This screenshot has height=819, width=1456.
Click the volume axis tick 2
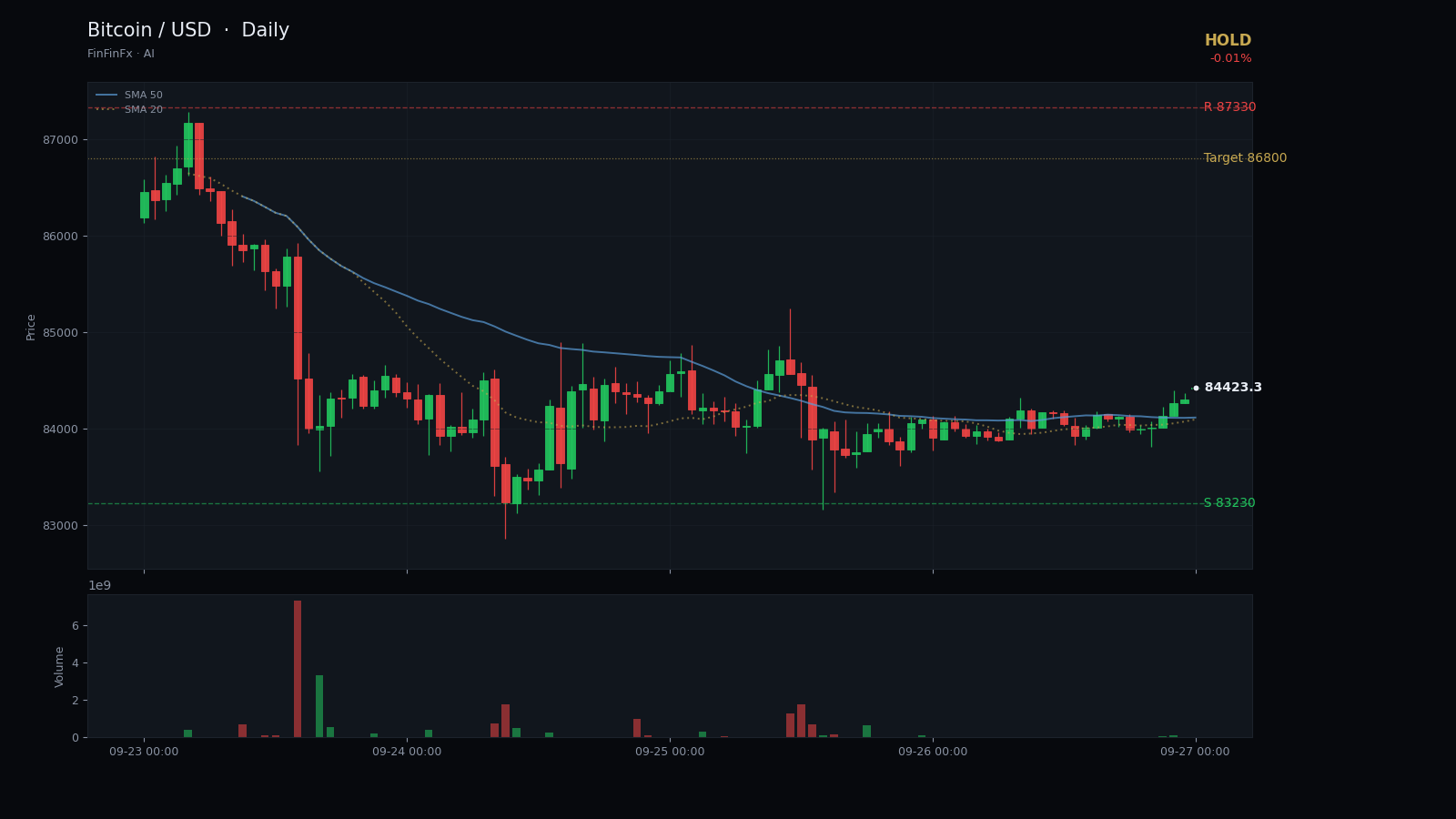click(76, 701)
